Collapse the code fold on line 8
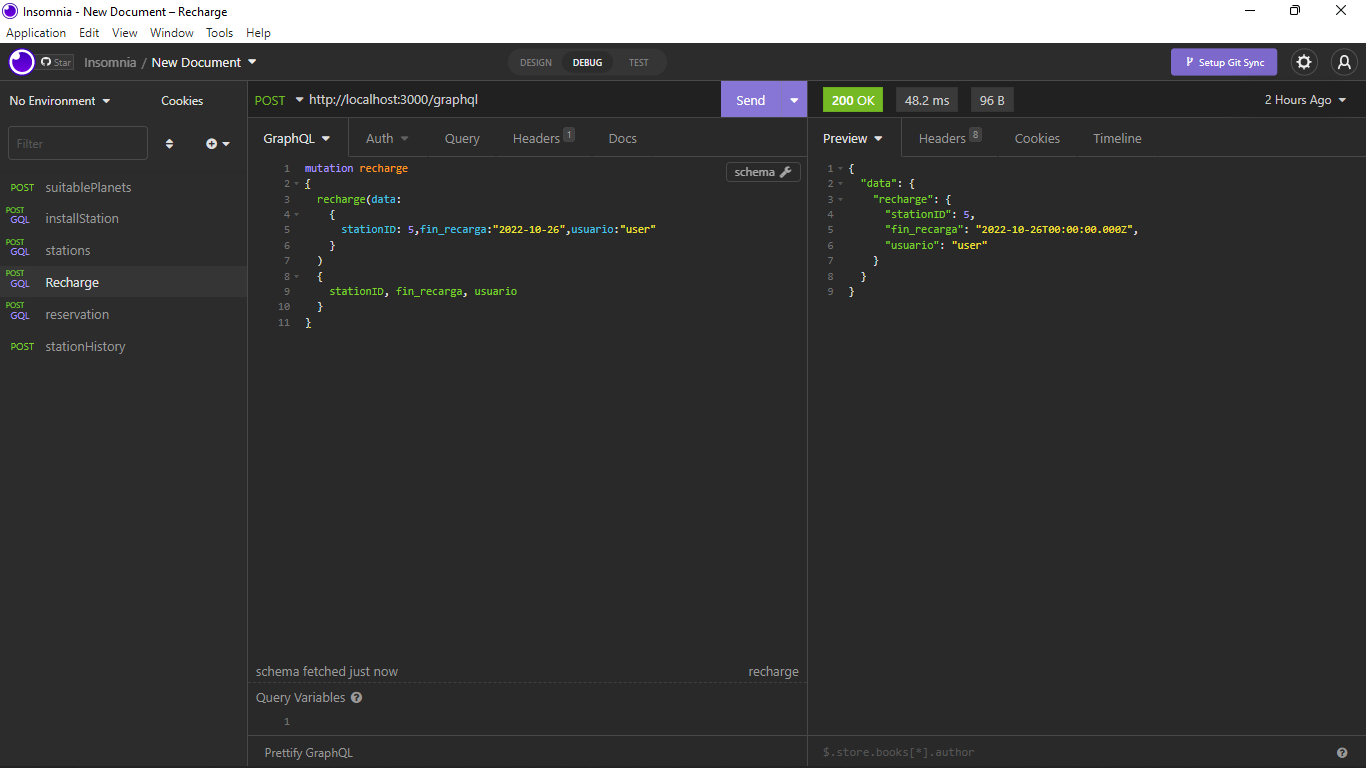1366x768 pixels. coord(296,276)
